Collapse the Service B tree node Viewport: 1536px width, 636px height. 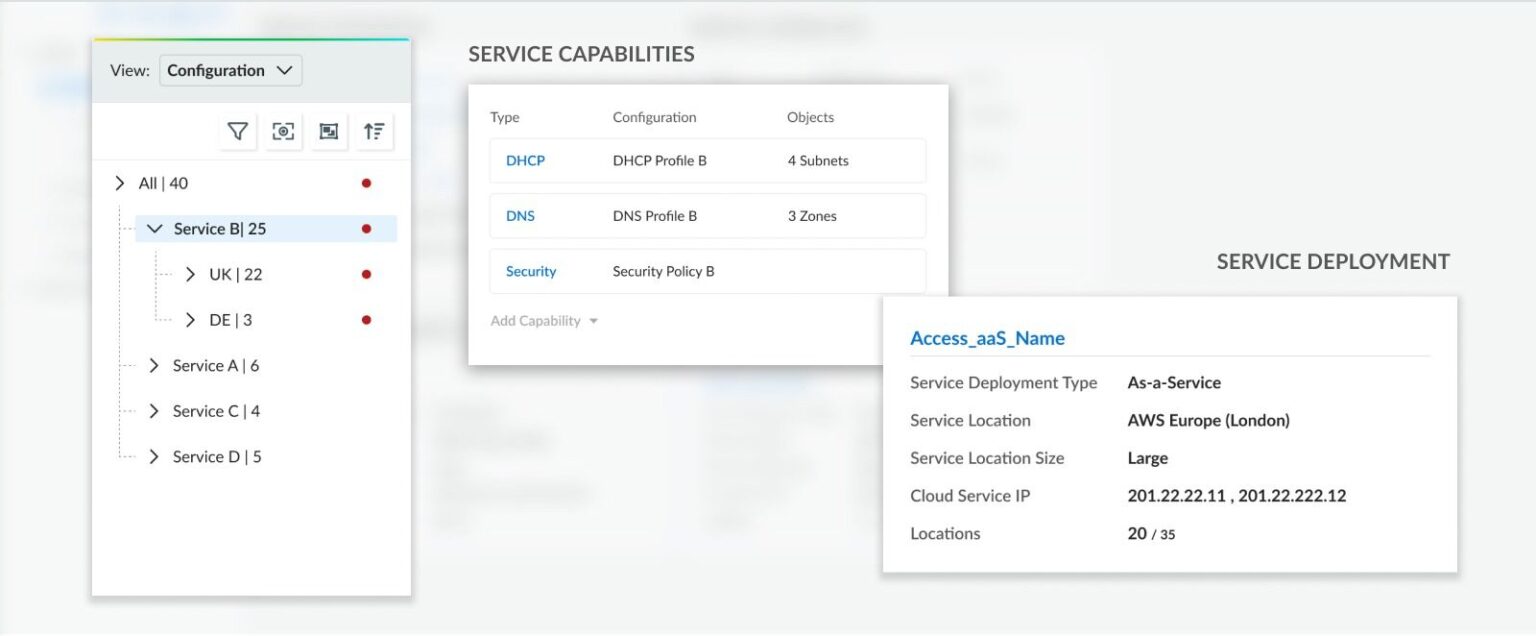point(154,228)
